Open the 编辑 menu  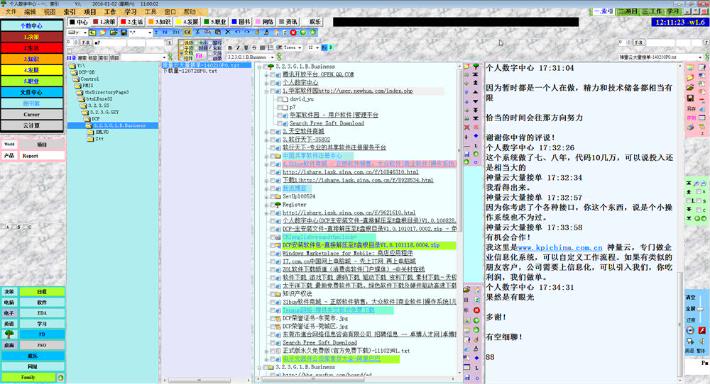(x=30, y=12)
